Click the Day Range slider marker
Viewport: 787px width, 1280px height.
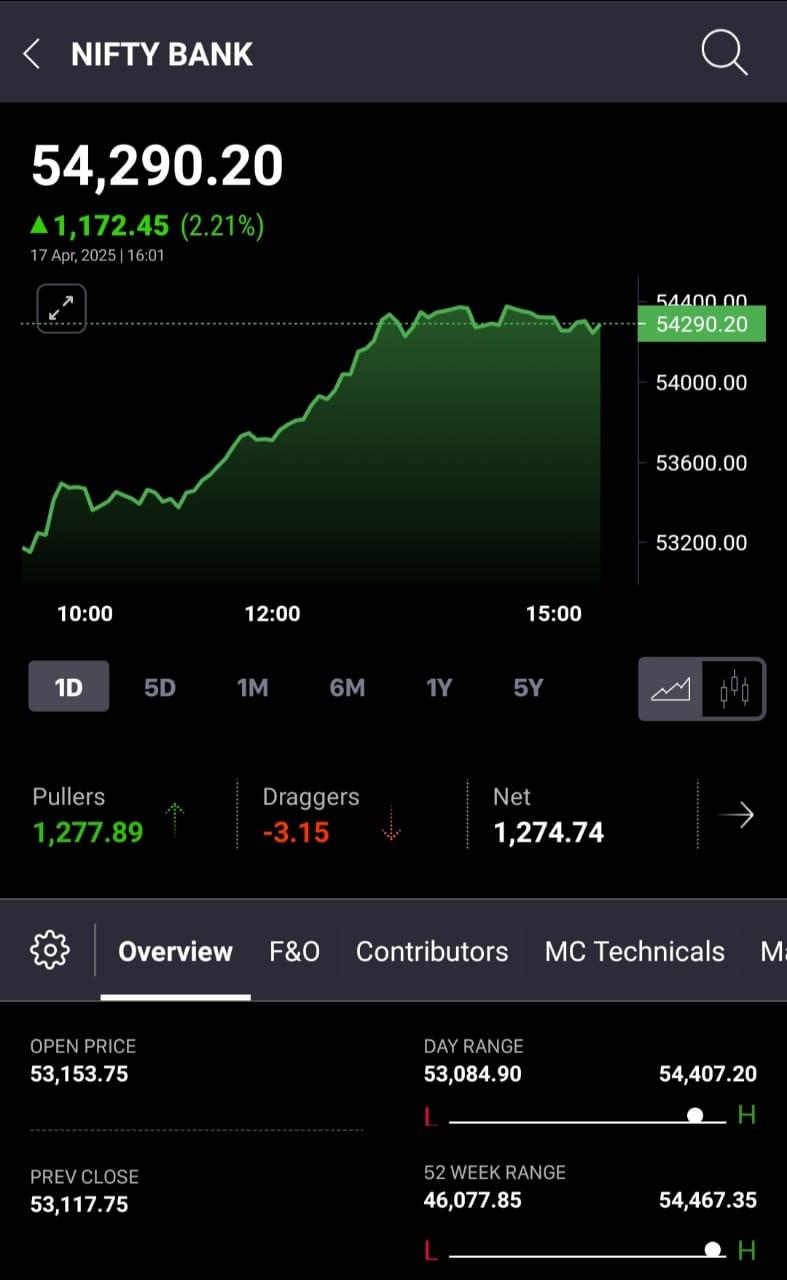point(695,1115)
